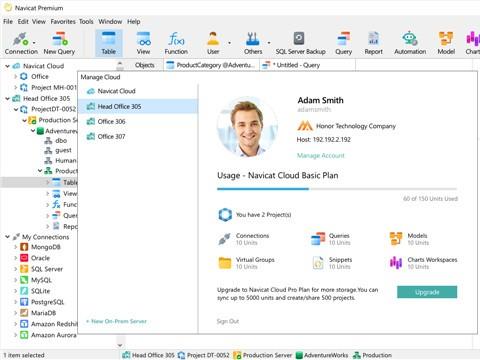The height and width of the screenshot is (360, 480).
Task: Click the Others toolbar icon
Action: tap(253, 43)
